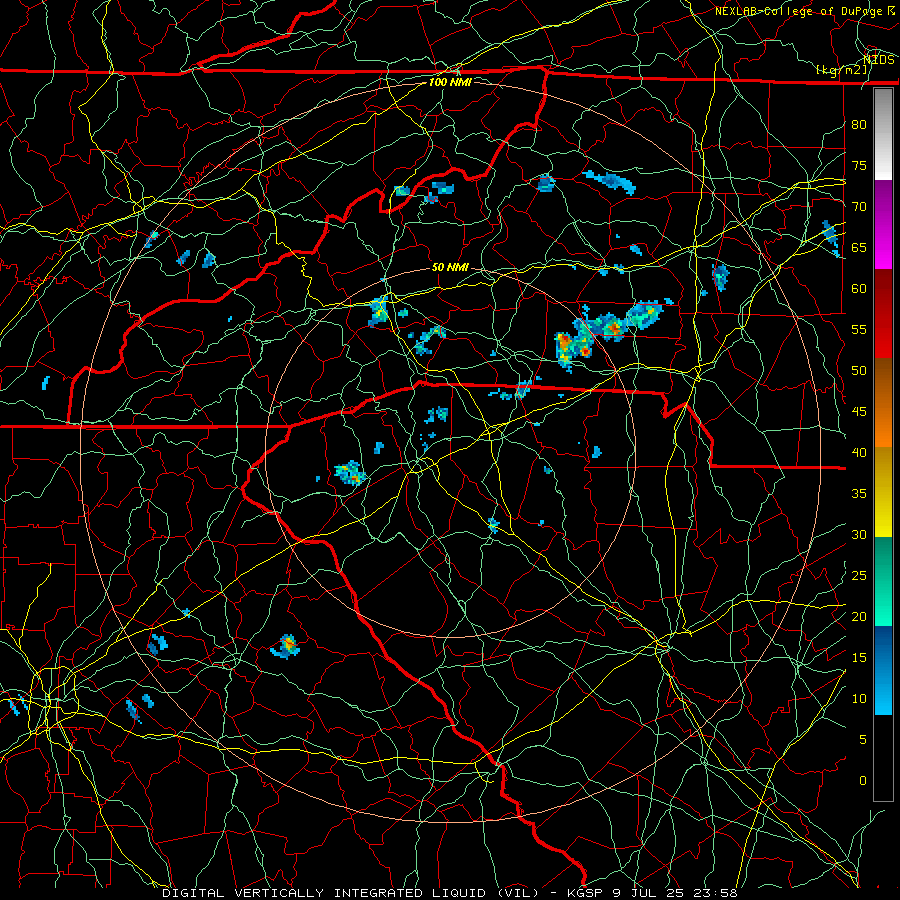This screenshot has width=900, height=900.
Task: Select the 80 value on the VIL scale
Action: pyautogui.click(x=859, y=125)
